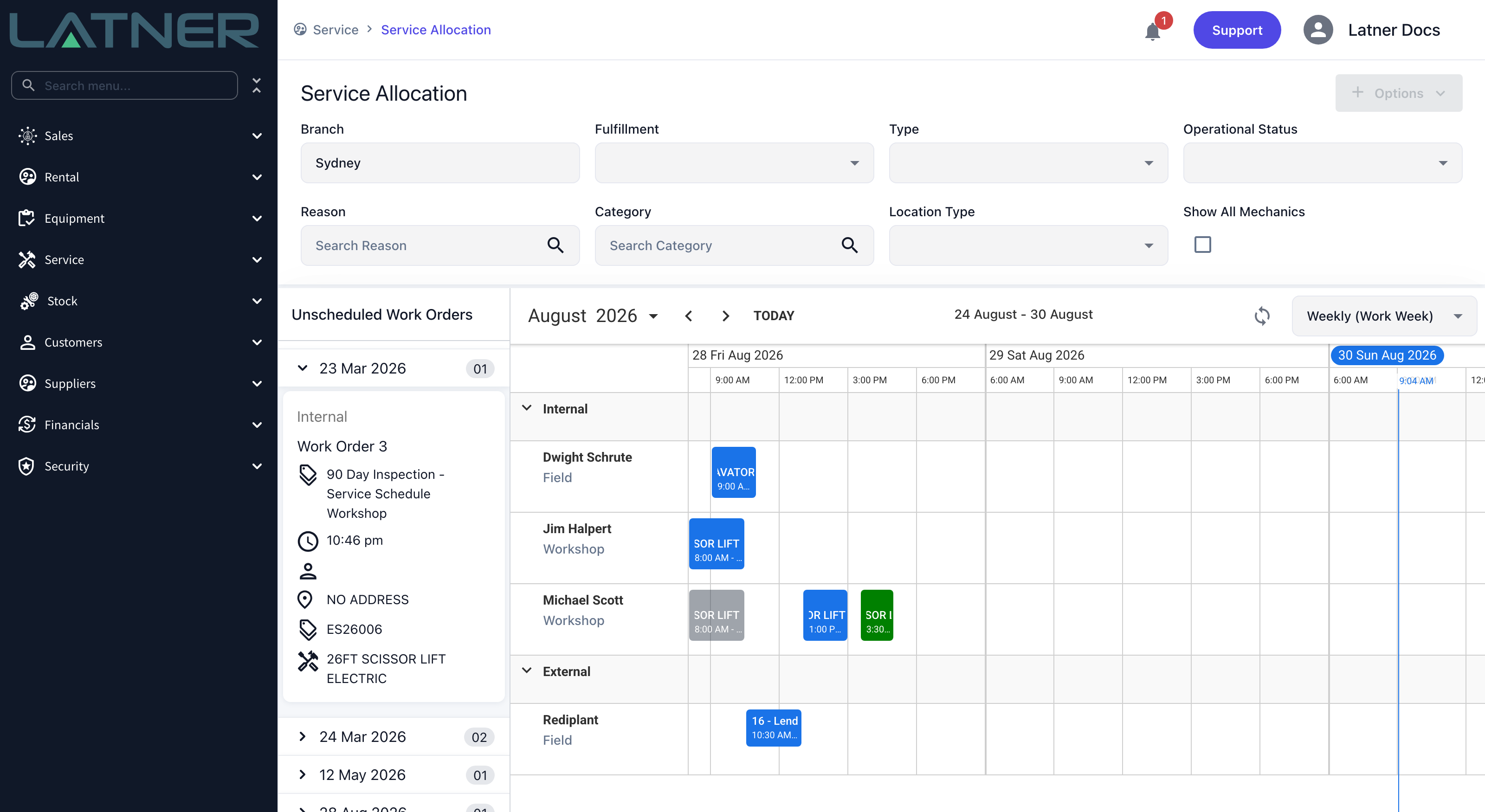Click the Service tools icon in sidebar
The width and height of the screenshot is (1485, 812).
click(27, 260)
